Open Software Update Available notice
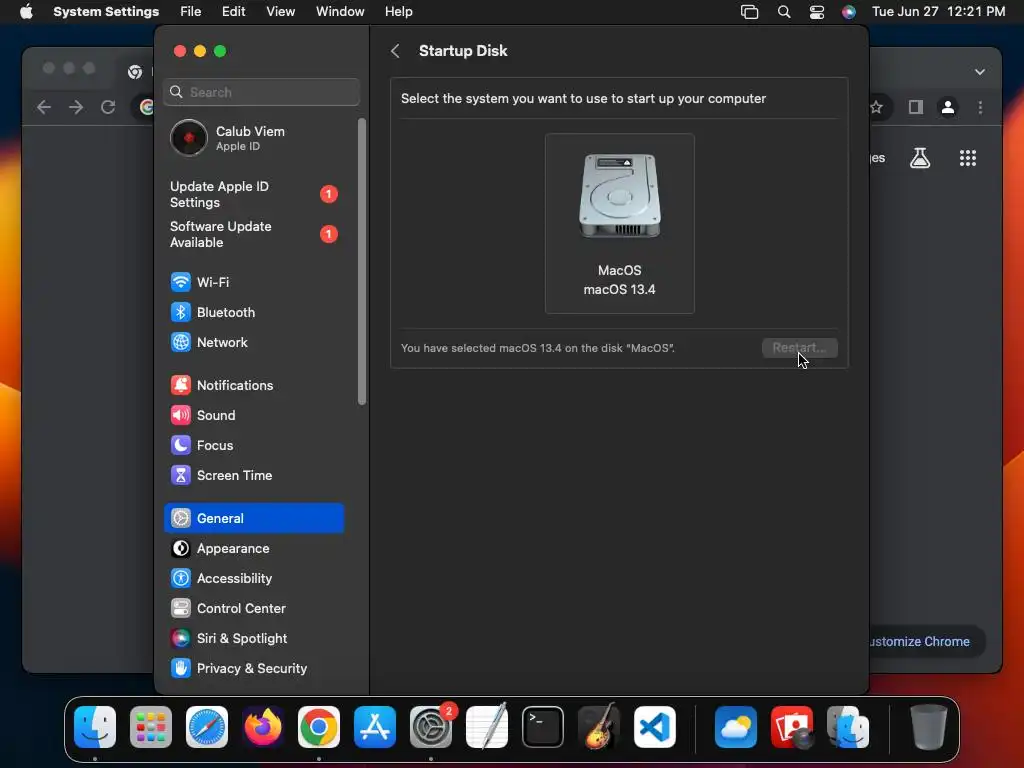The image size is (1024, 768). pyautogui.click(x=253, y=234)
